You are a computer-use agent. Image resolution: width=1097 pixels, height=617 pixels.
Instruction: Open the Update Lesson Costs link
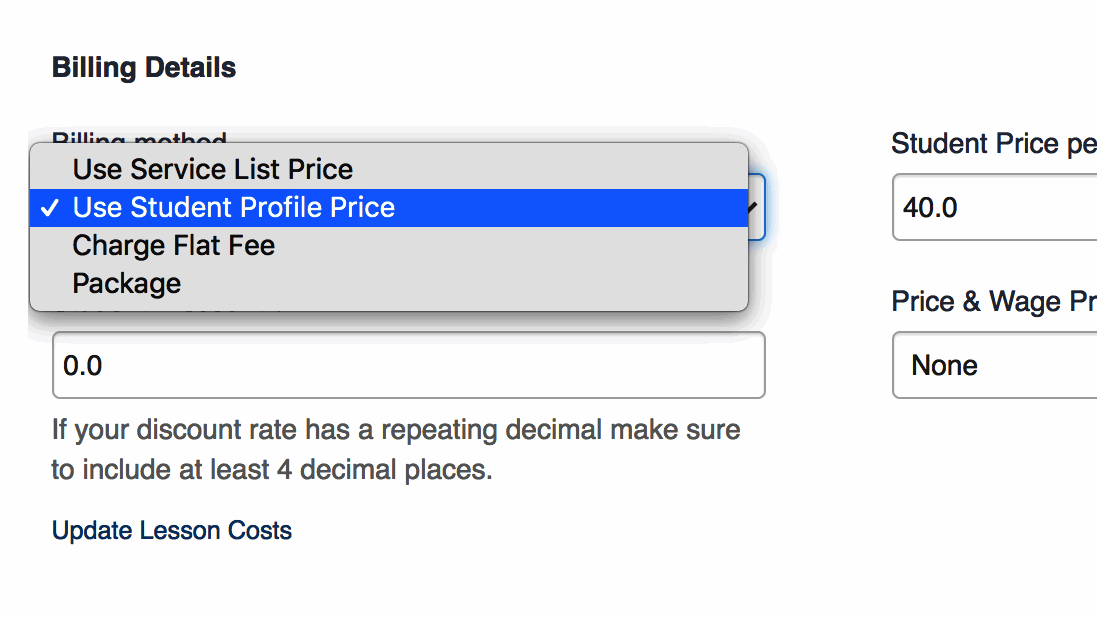(172, 530)
